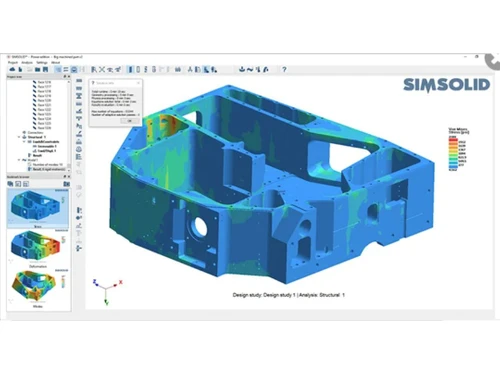This screenshot has height=375, width=500.
Task: Click the anchor-shaped toolbar icon
Action: [242, 69]
